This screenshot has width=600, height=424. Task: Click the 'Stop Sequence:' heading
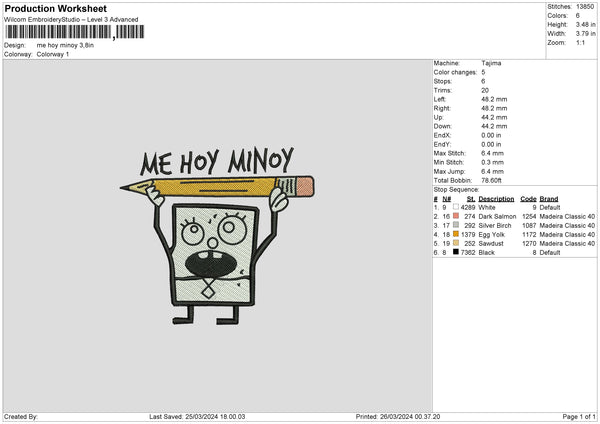(x=456, y=190)
